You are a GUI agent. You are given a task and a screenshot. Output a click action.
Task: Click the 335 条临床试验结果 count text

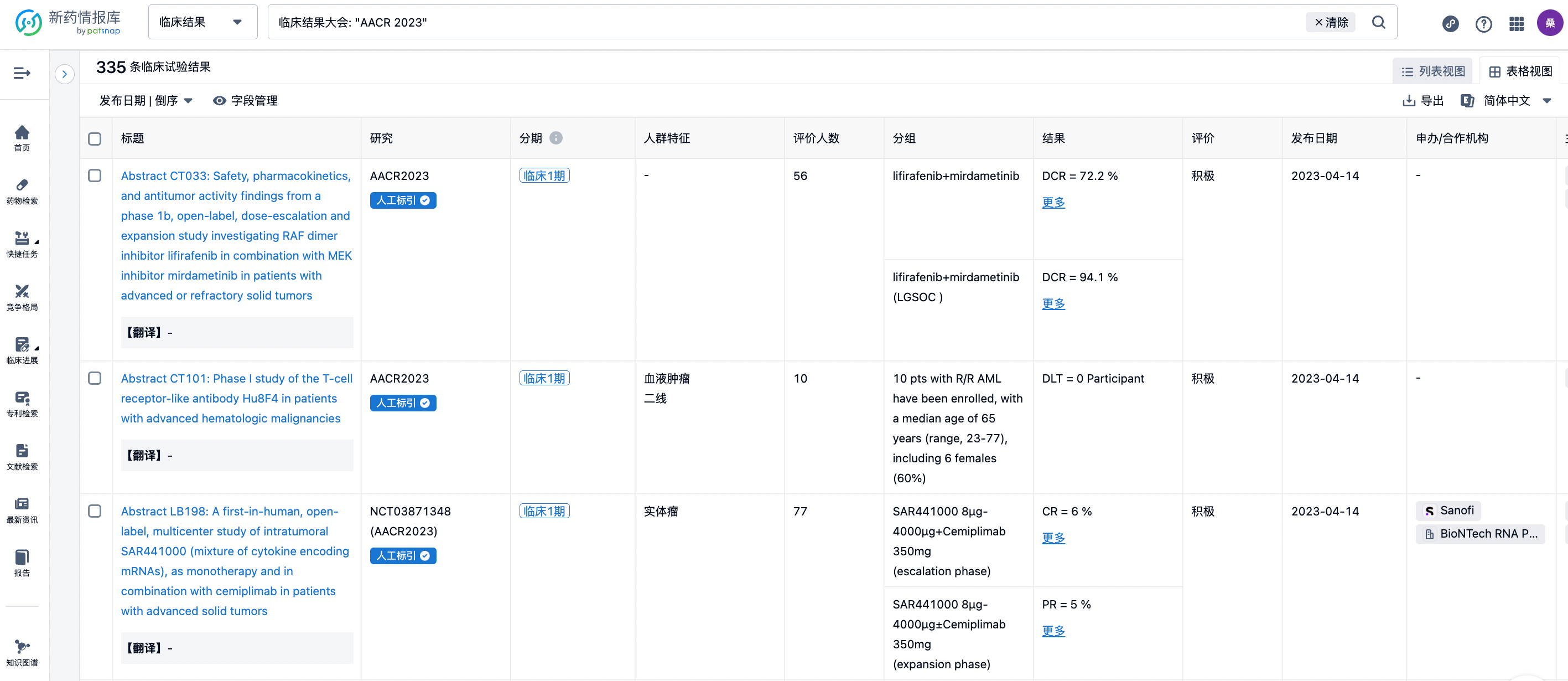[153, 67]
